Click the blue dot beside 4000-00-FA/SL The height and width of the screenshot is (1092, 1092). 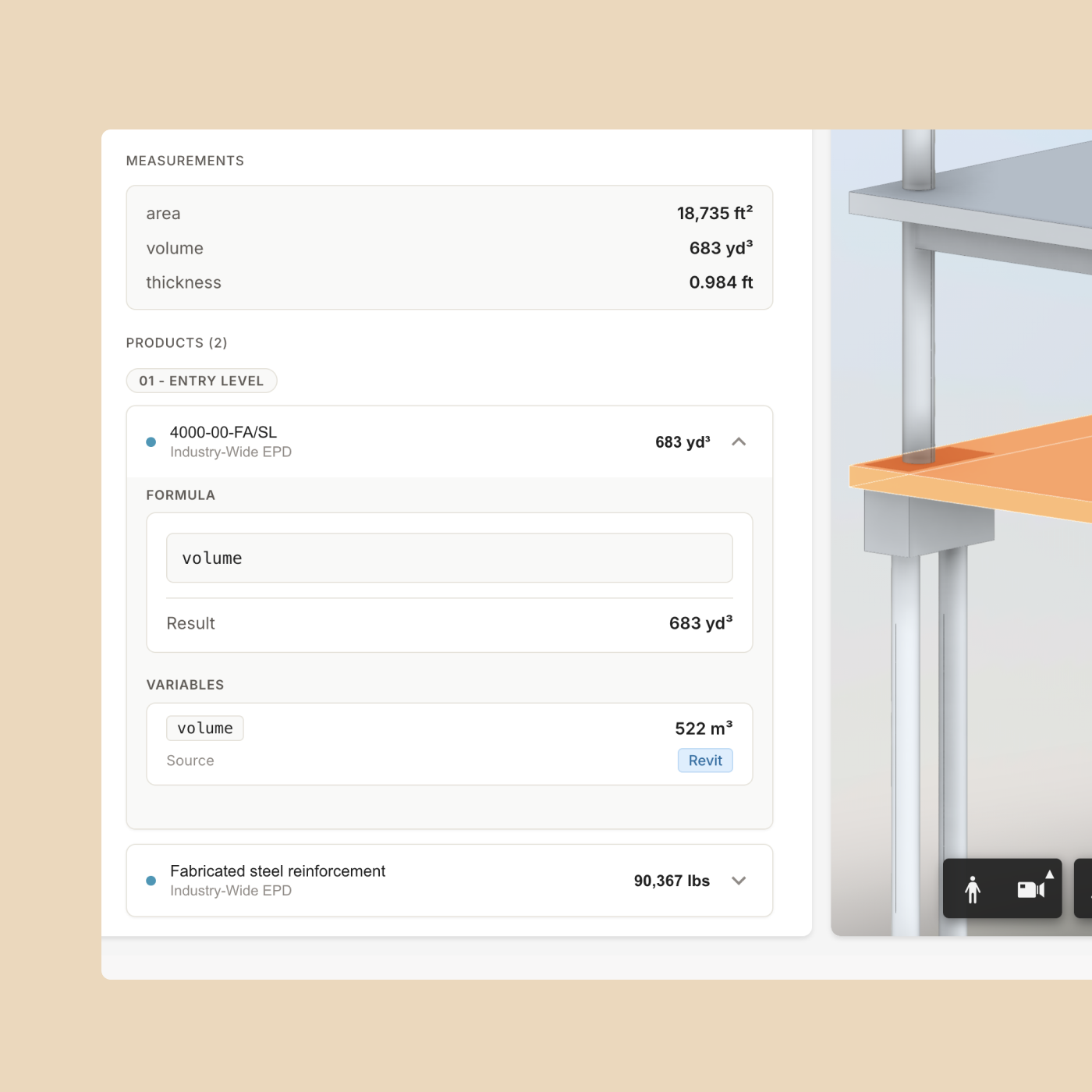151,442
